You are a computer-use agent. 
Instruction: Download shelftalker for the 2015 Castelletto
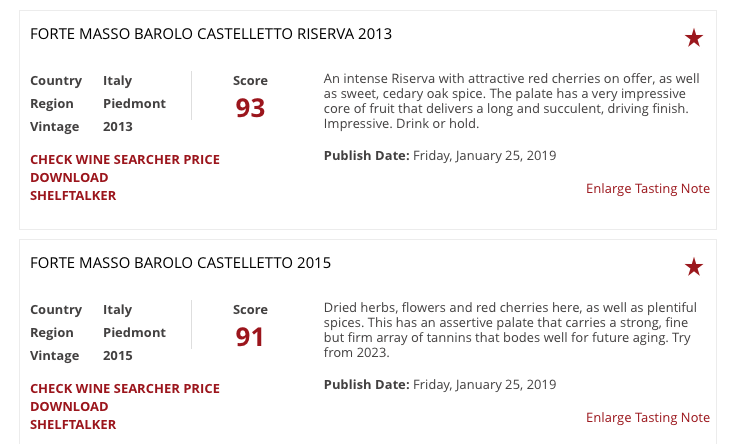[x=73, y=415]
